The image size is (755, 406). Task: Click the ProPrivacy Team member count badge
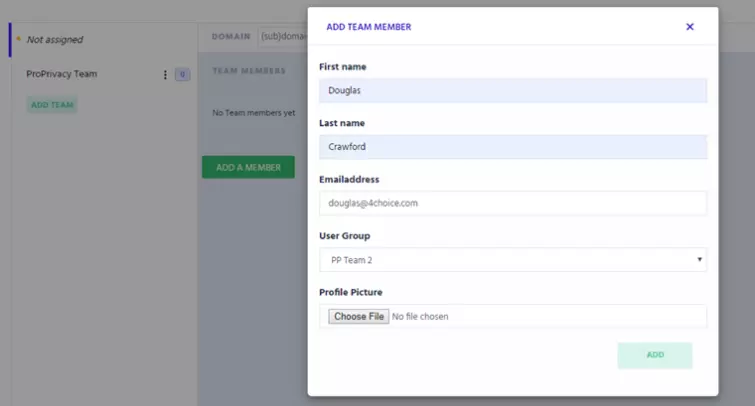coord(182,75)
